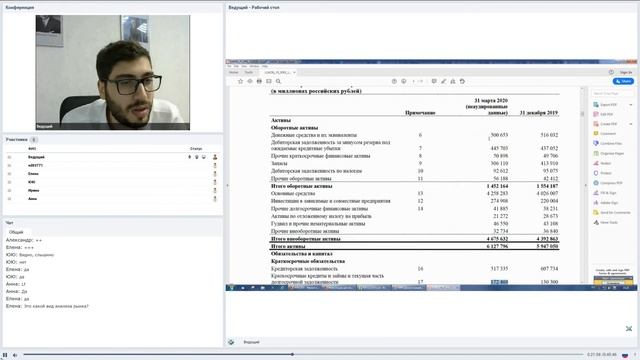This screenshot has width=640, height=360.
Task: Click the volume speaker icon in player bar
Action: (15, 355)
